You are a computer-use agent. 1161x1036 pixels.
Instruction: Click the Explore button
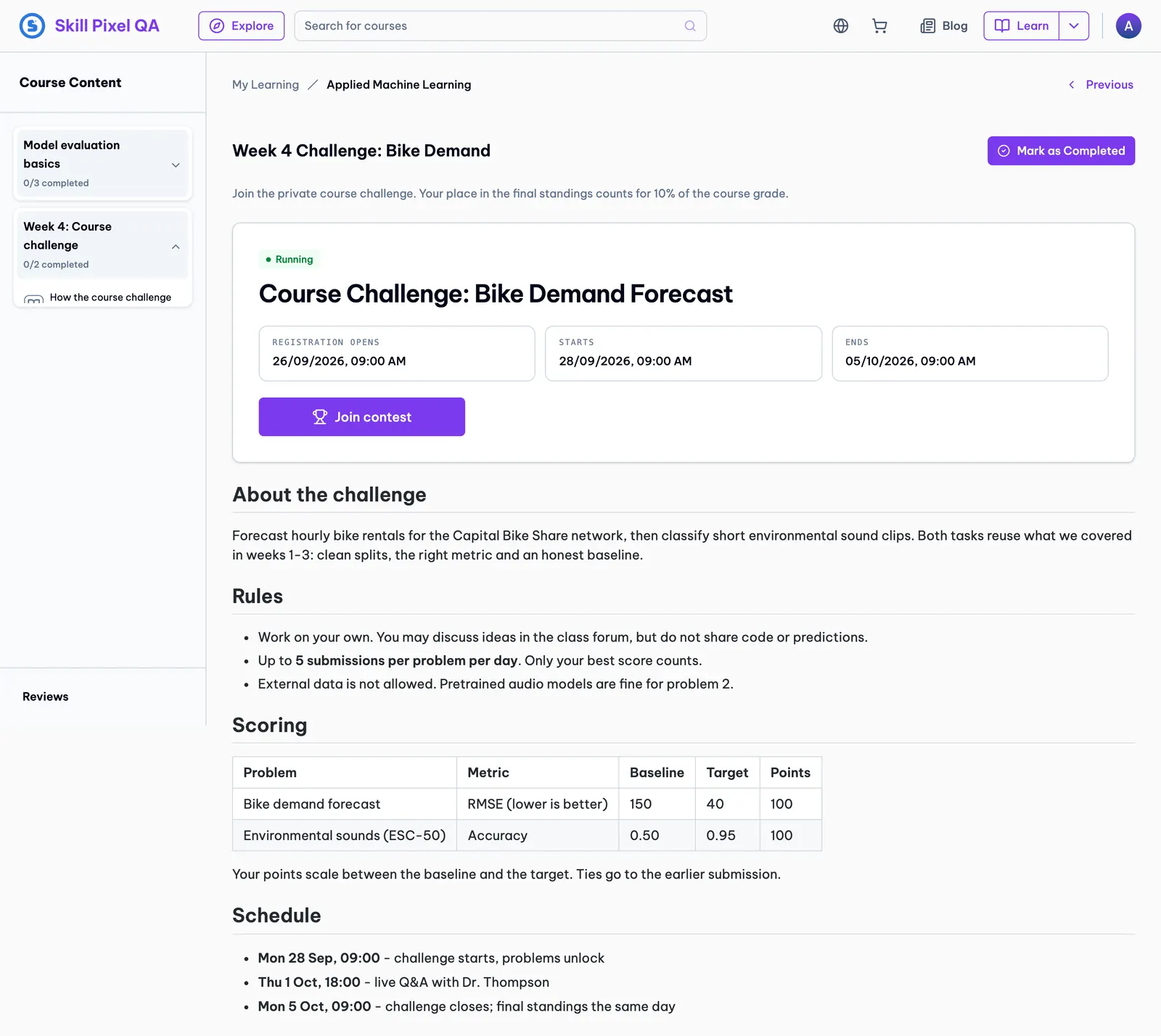pyautogui.click(x=242, y=26)
